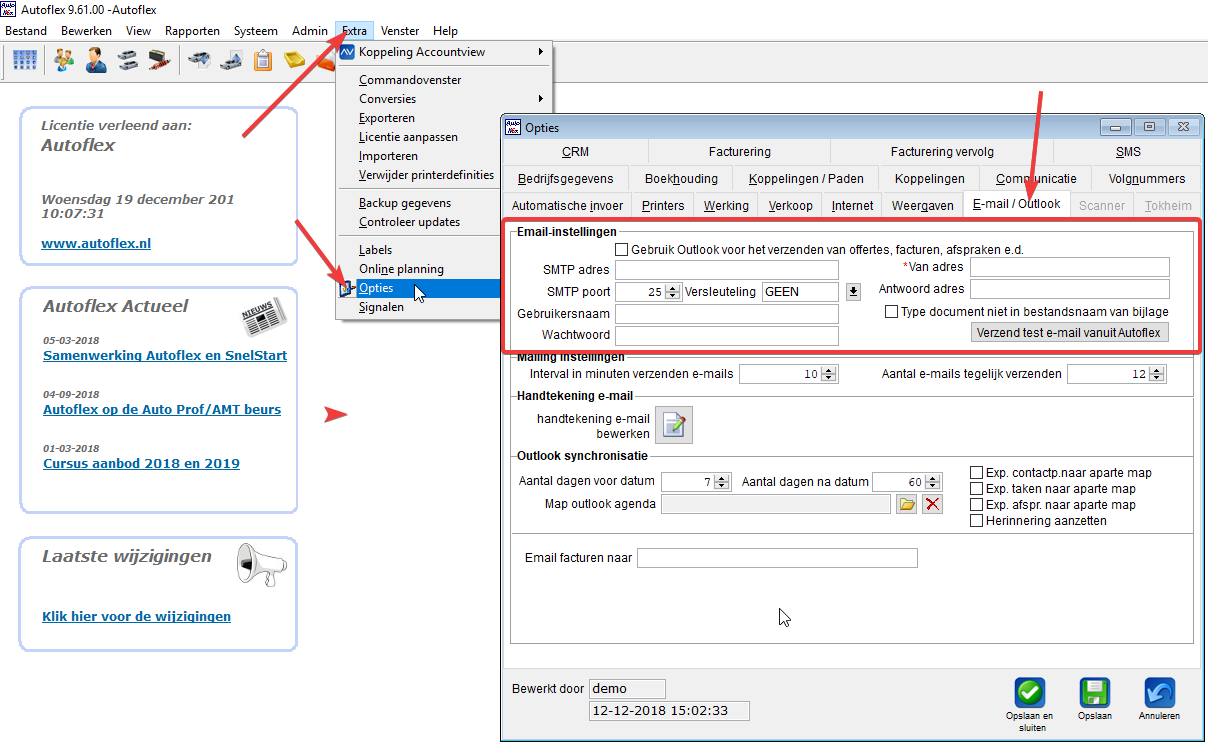
Task: Click the Antwoord adres input field
Action: tap(1070, 289)
